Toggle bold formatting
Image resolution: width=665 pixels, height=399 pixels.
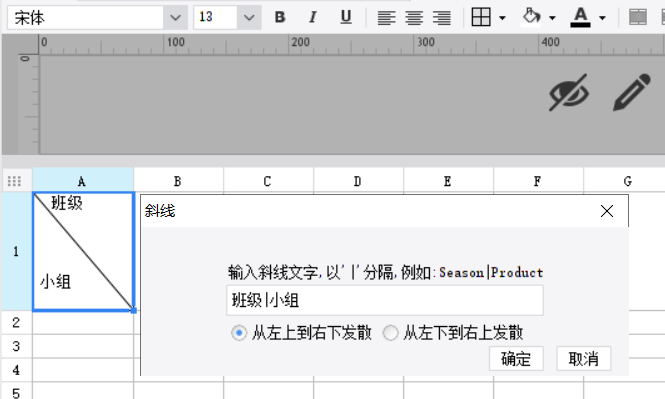coord(280,17)
